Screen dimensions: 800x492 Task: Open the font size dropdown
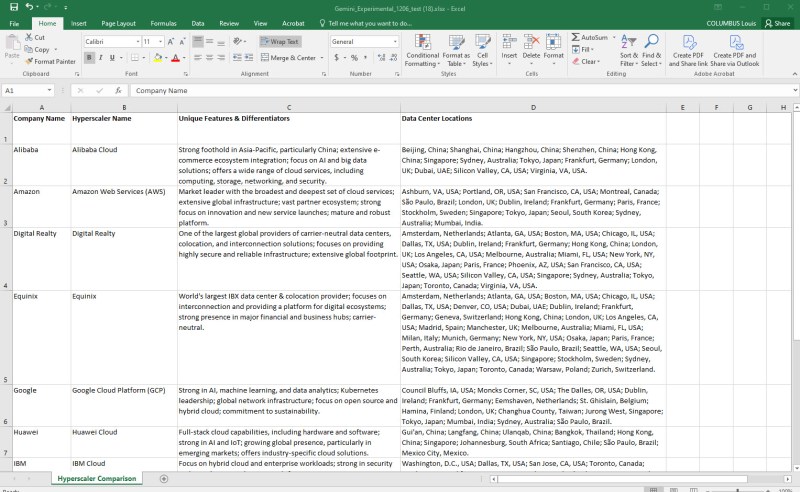tap(161, 41)
